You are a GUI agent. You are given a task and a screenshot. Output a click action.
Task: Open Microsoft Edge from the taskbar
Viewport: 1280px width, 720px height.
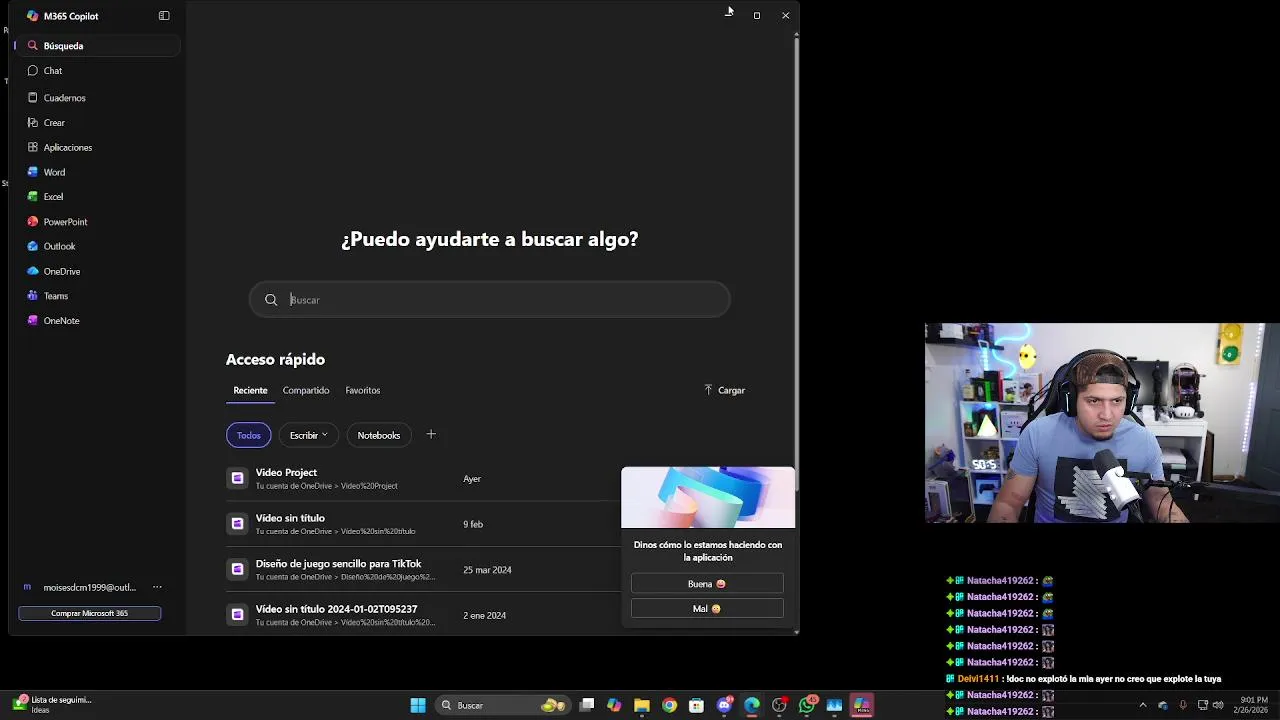click(752, 706)
